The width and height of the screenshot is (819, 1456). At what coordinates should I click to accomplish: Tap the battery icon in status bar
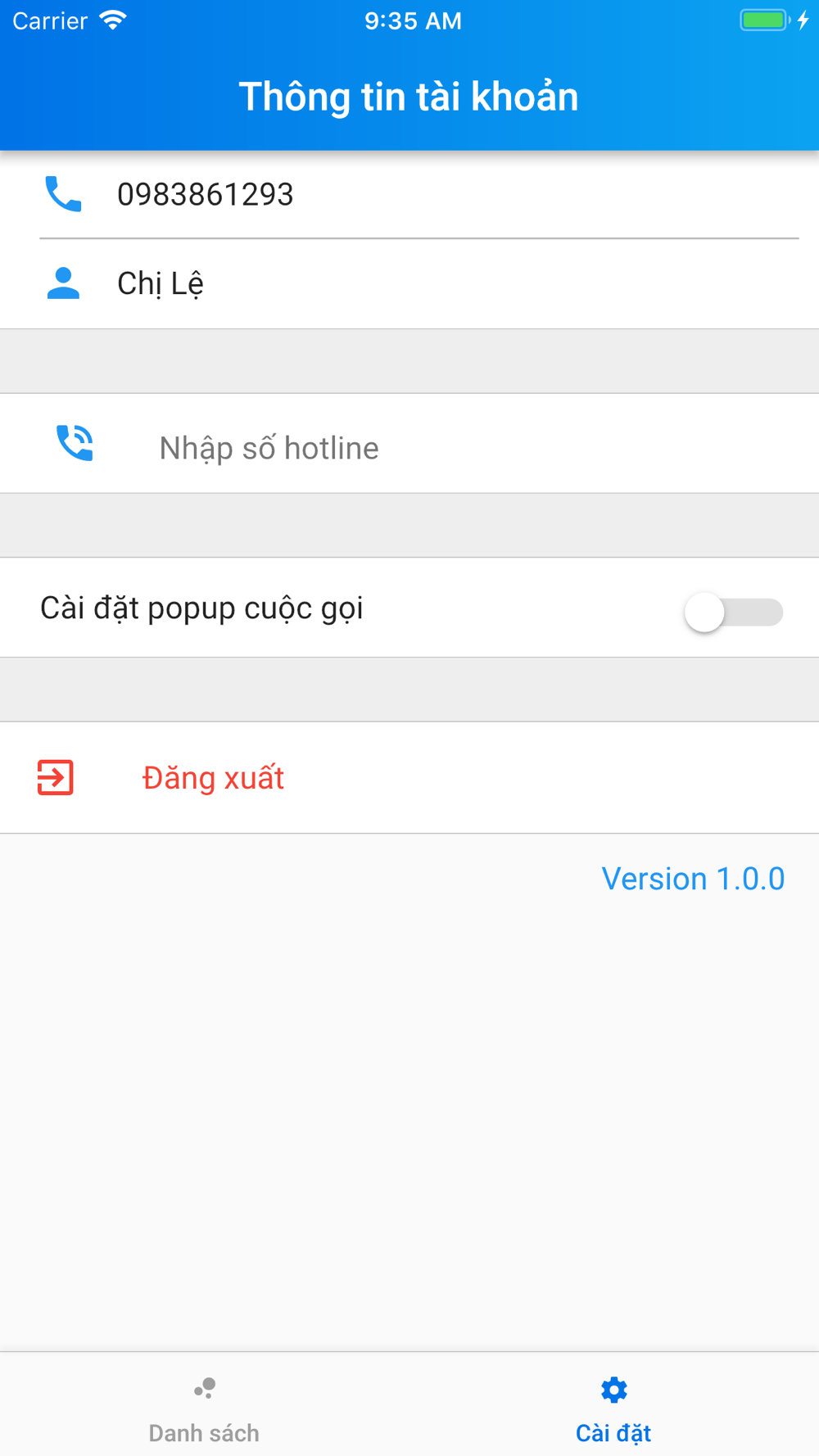(766, 20)
